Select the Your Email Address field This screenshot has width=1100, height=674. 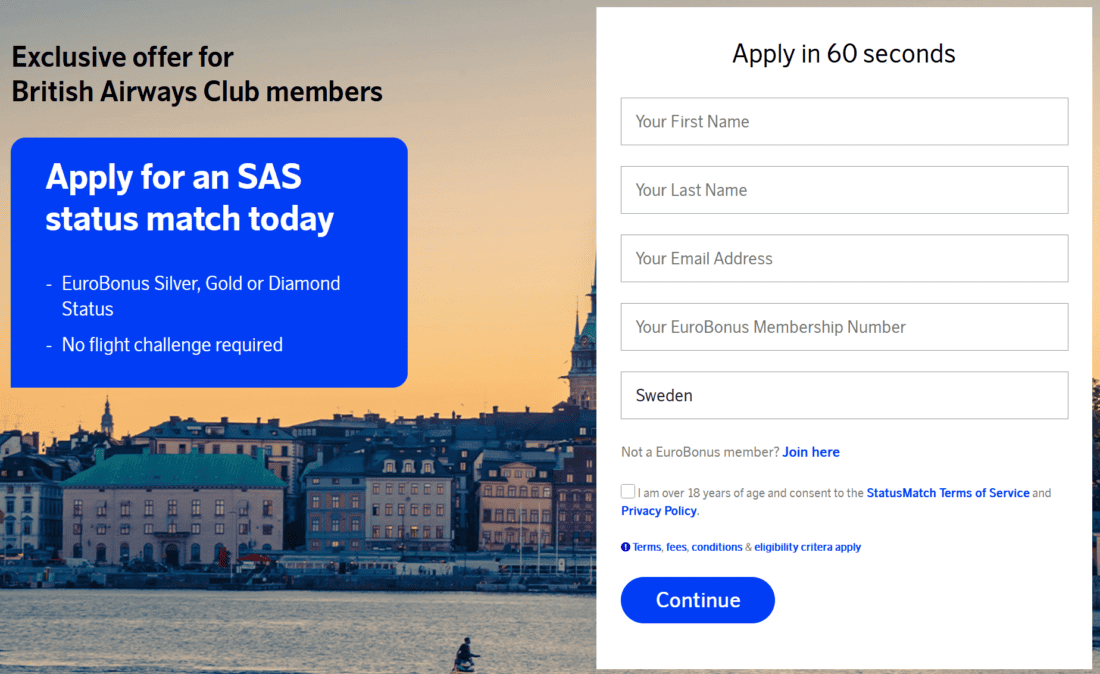(844, 258)
